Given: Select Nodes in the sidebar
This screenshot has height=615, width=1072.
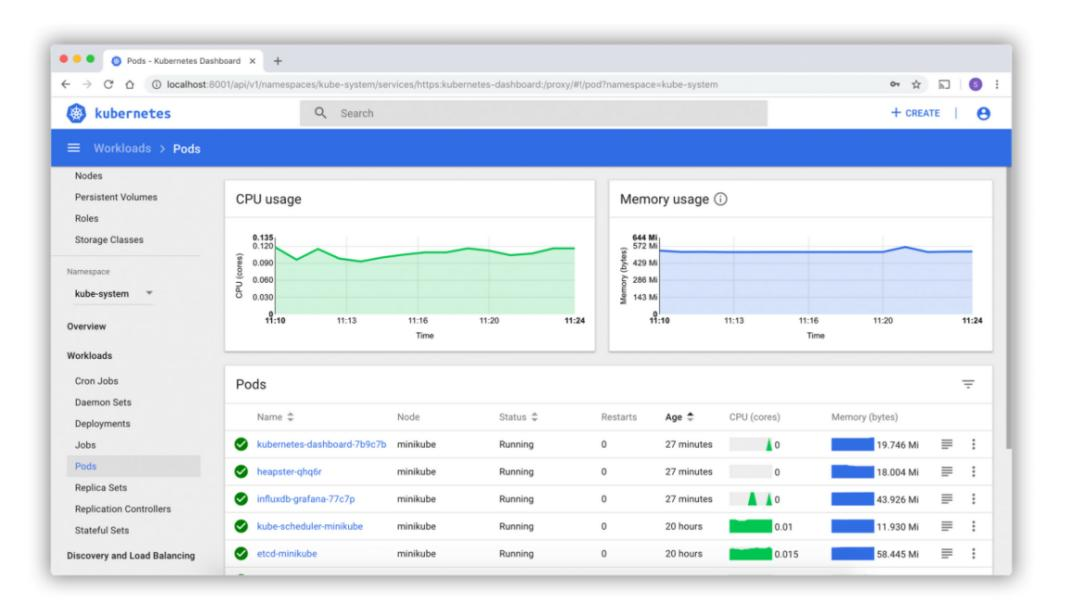Looking at the screenshot, I should 88,176.
